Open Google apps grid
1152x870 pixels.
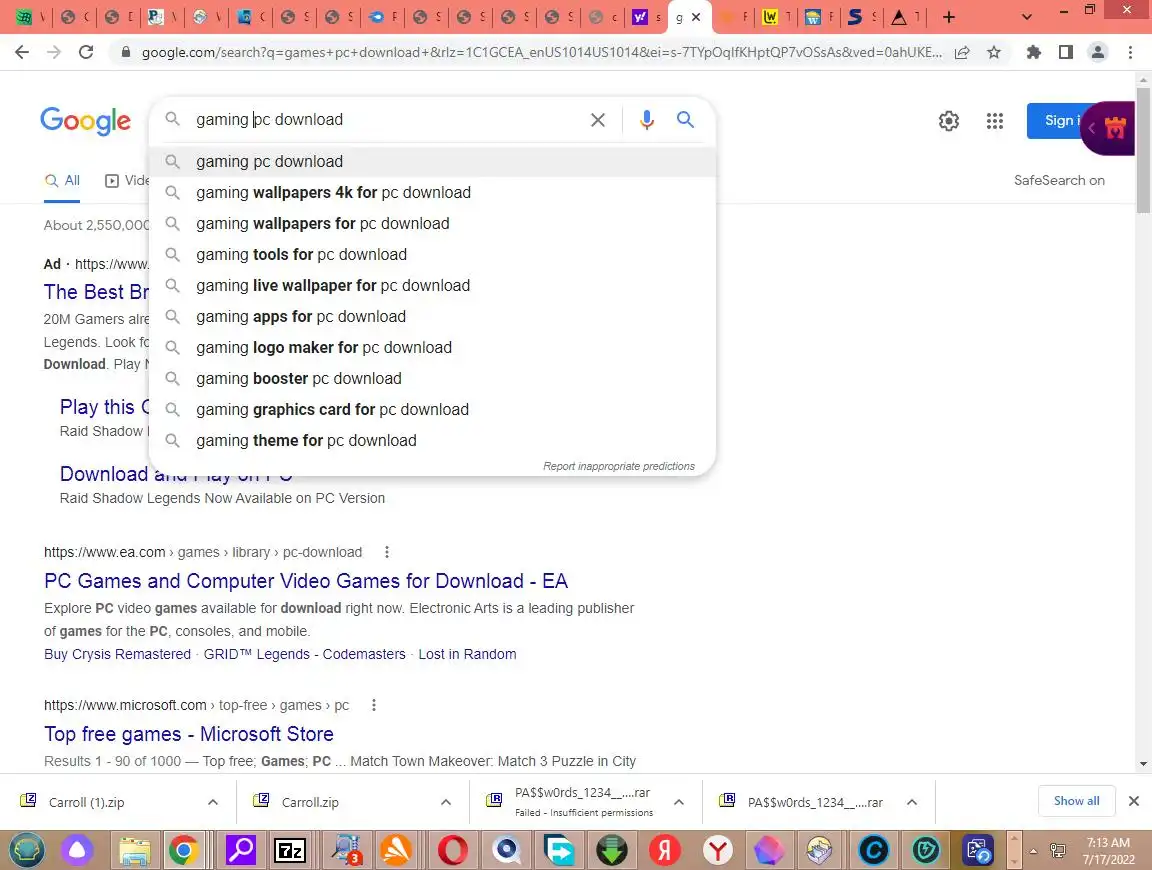tap(995, 121)
